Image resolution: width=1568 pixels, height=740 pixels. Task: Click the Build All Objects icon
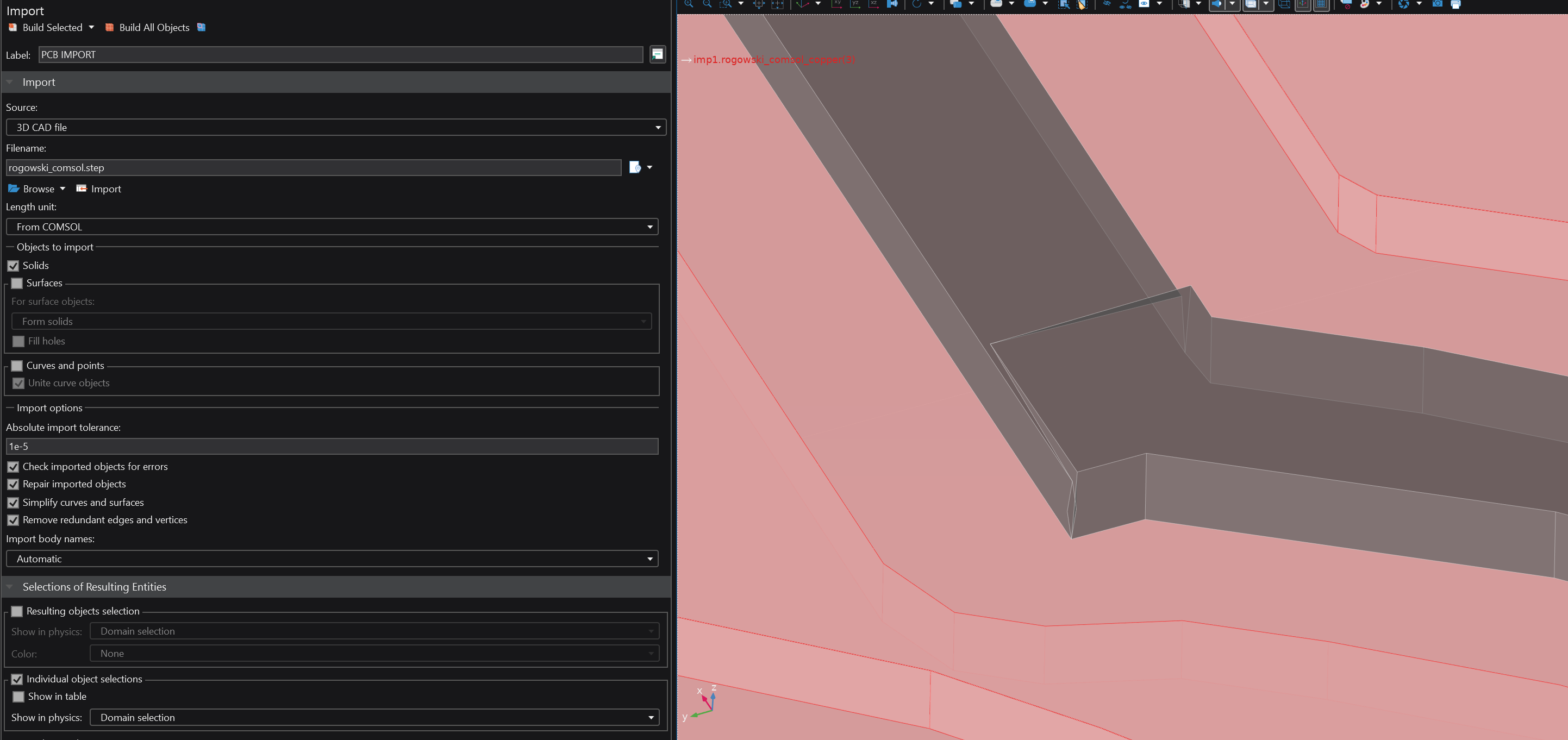point(110,27)
